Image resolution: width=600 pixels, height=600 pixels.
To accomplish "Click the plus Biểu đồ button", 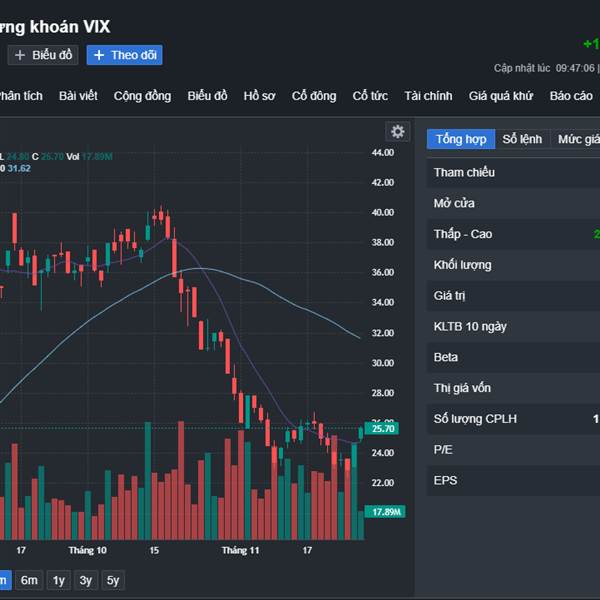I will pos(43,55).
